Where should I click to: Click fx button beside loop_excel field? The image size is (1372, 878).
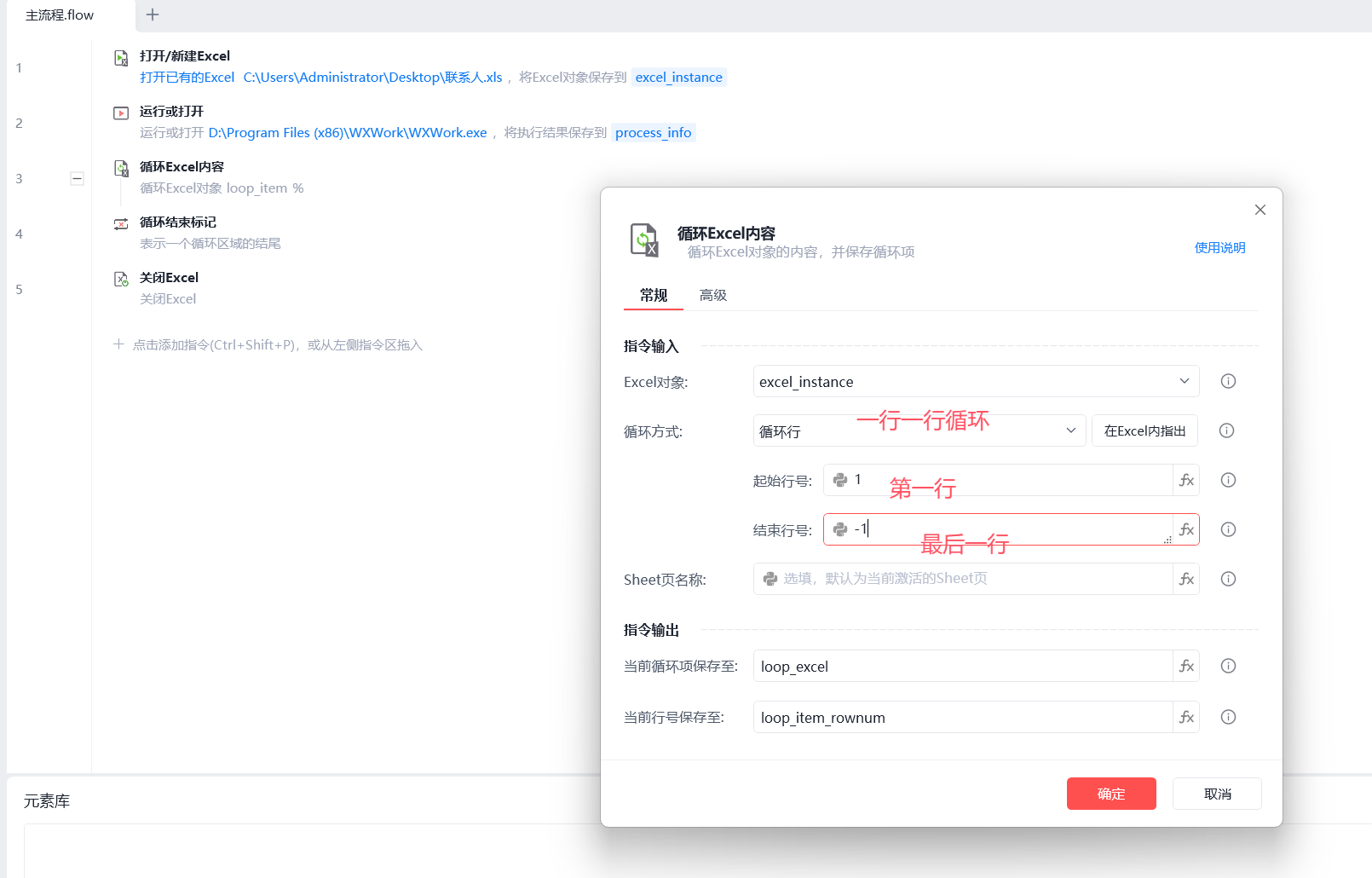pyautogui.click(x=1186, y=666)
